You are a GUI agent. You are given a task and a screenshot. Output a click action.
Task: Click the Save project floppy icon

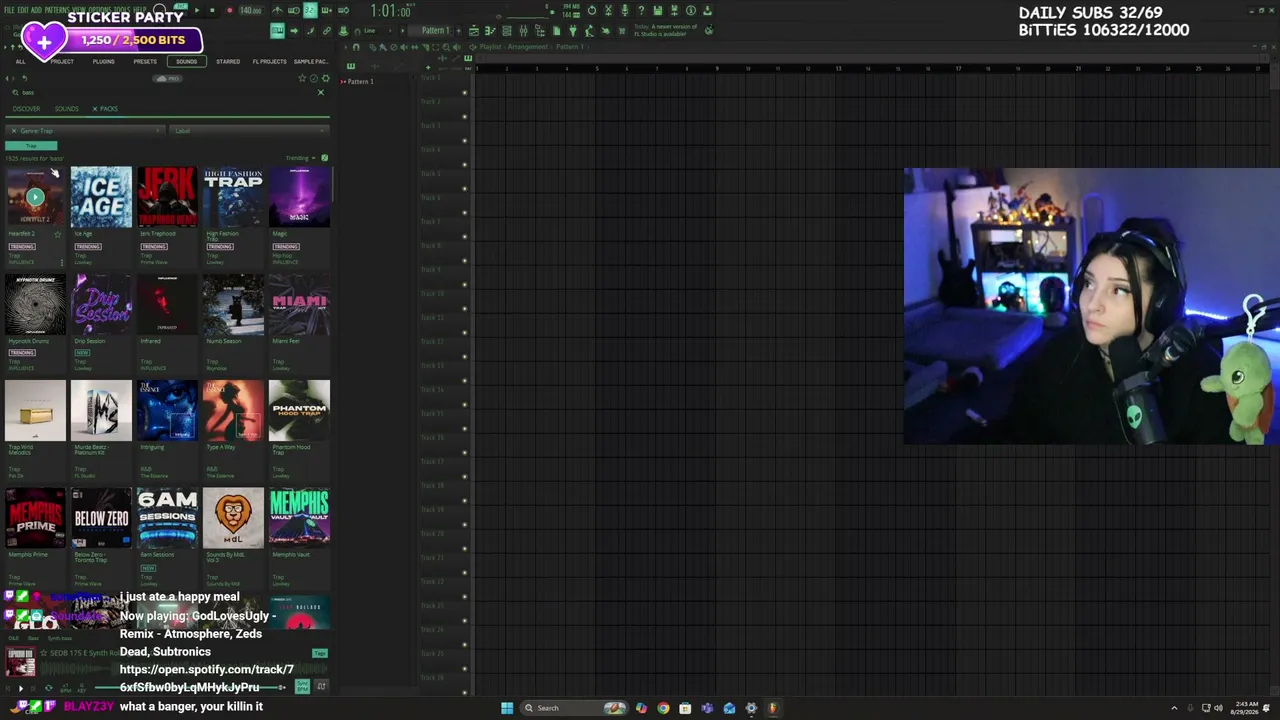coord(658,11)
